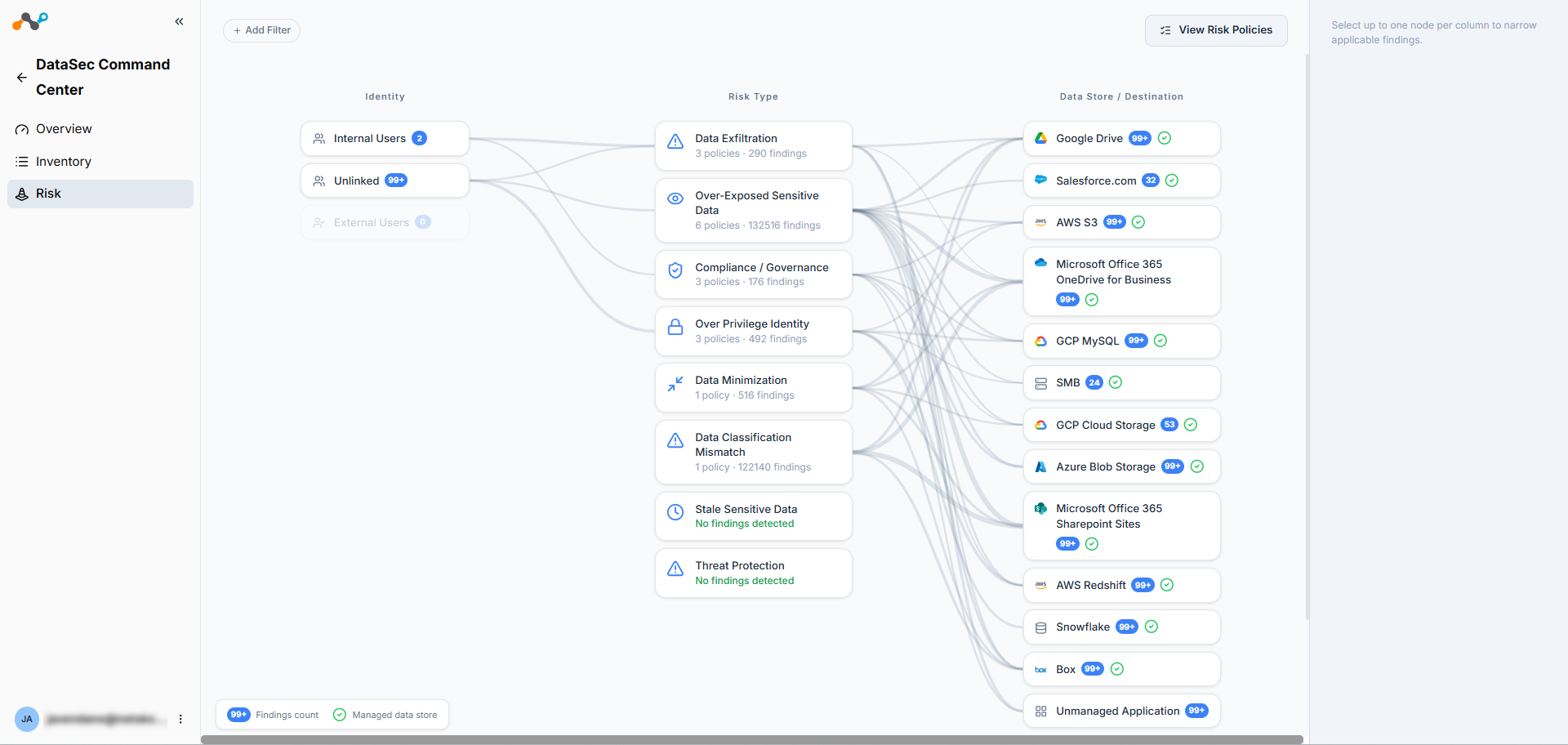Select Compliance / Governance risk card
Viewport: 1568px width, 745px height.
pyautogui.click(x=753, y=274)
